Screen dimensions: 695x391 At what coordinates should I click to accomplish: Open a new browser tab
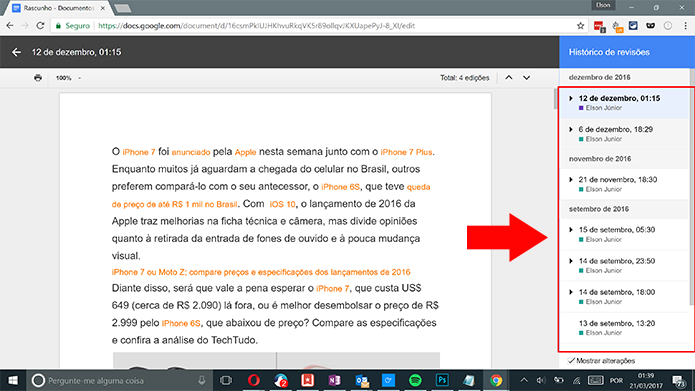click(x=122, y=8)
